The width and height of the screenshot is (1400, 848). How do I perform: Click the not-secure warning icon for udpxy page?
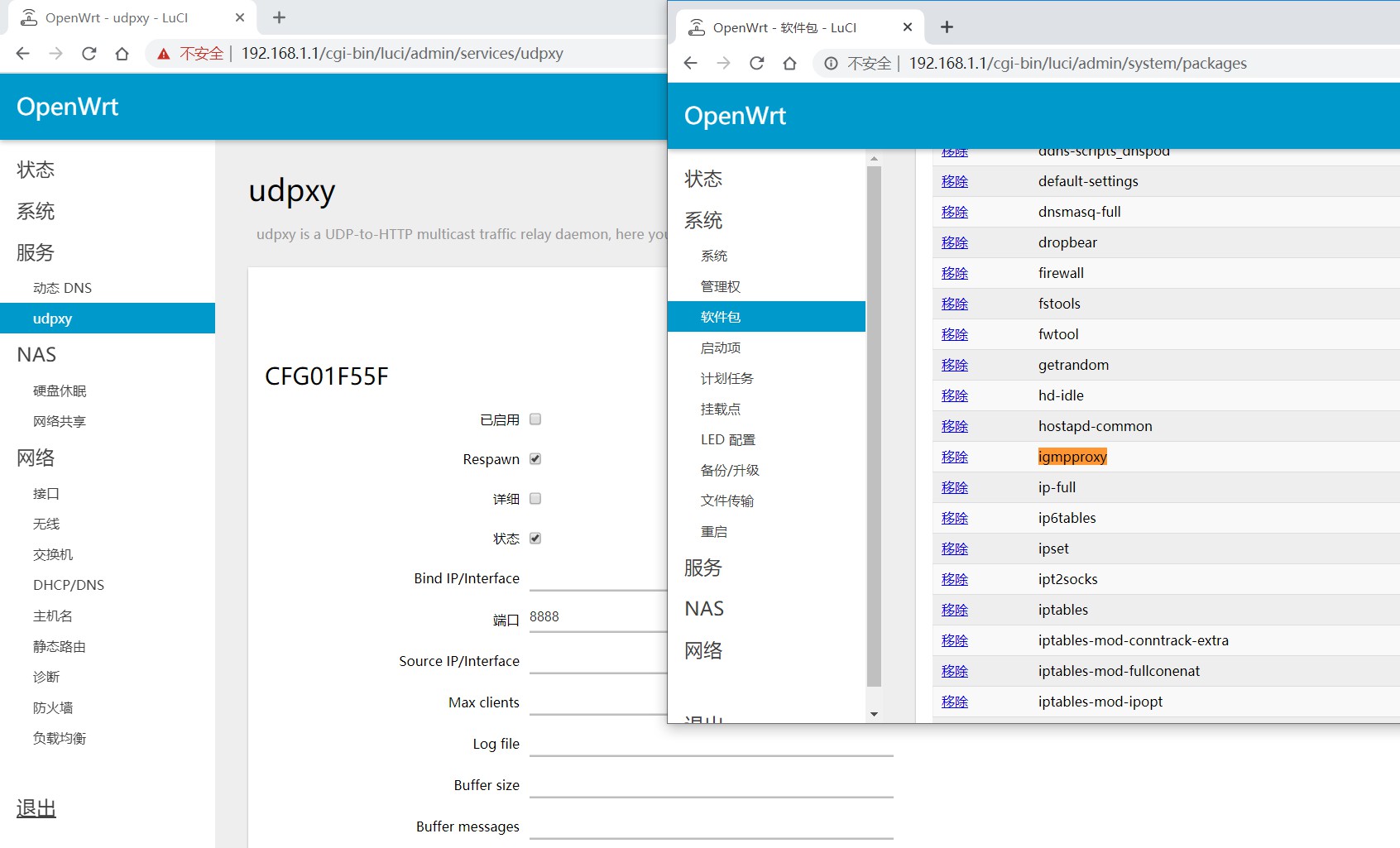pyautogui.click(x=164, y=54)
